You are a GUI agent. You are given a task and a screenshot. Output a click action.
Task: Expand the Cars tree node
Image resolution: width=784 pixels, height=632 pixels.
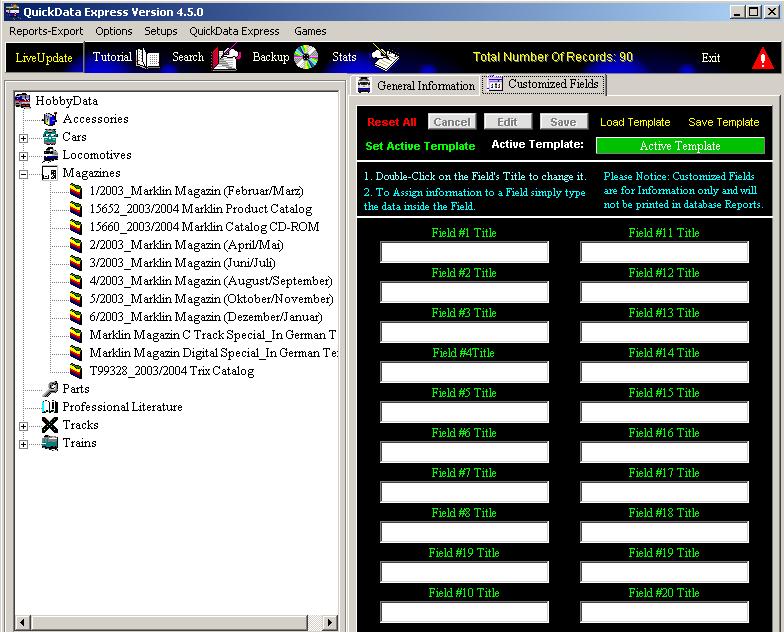(x=23, y=137)
